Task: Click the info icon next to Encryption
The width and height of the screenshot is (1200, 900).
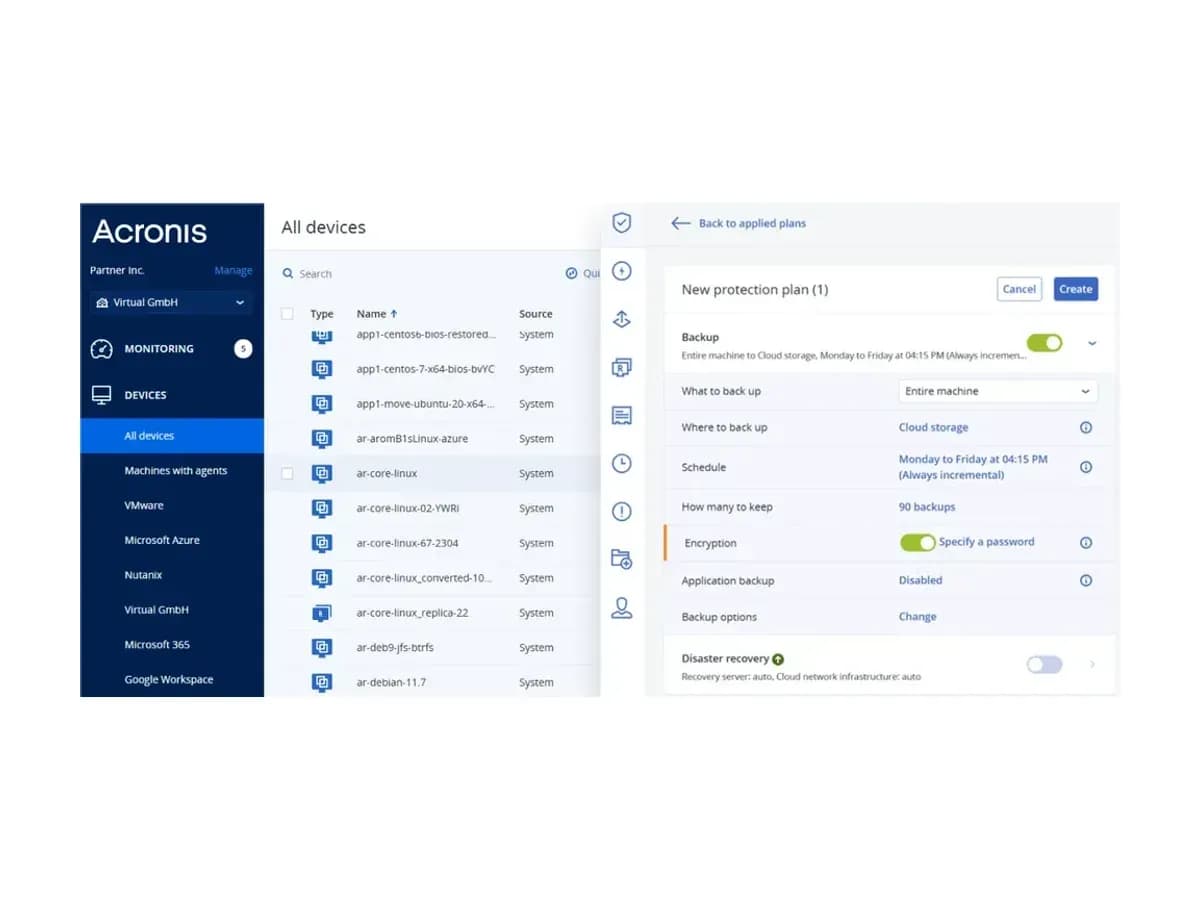Action: pyautogui.click(x=1086, y=543)
